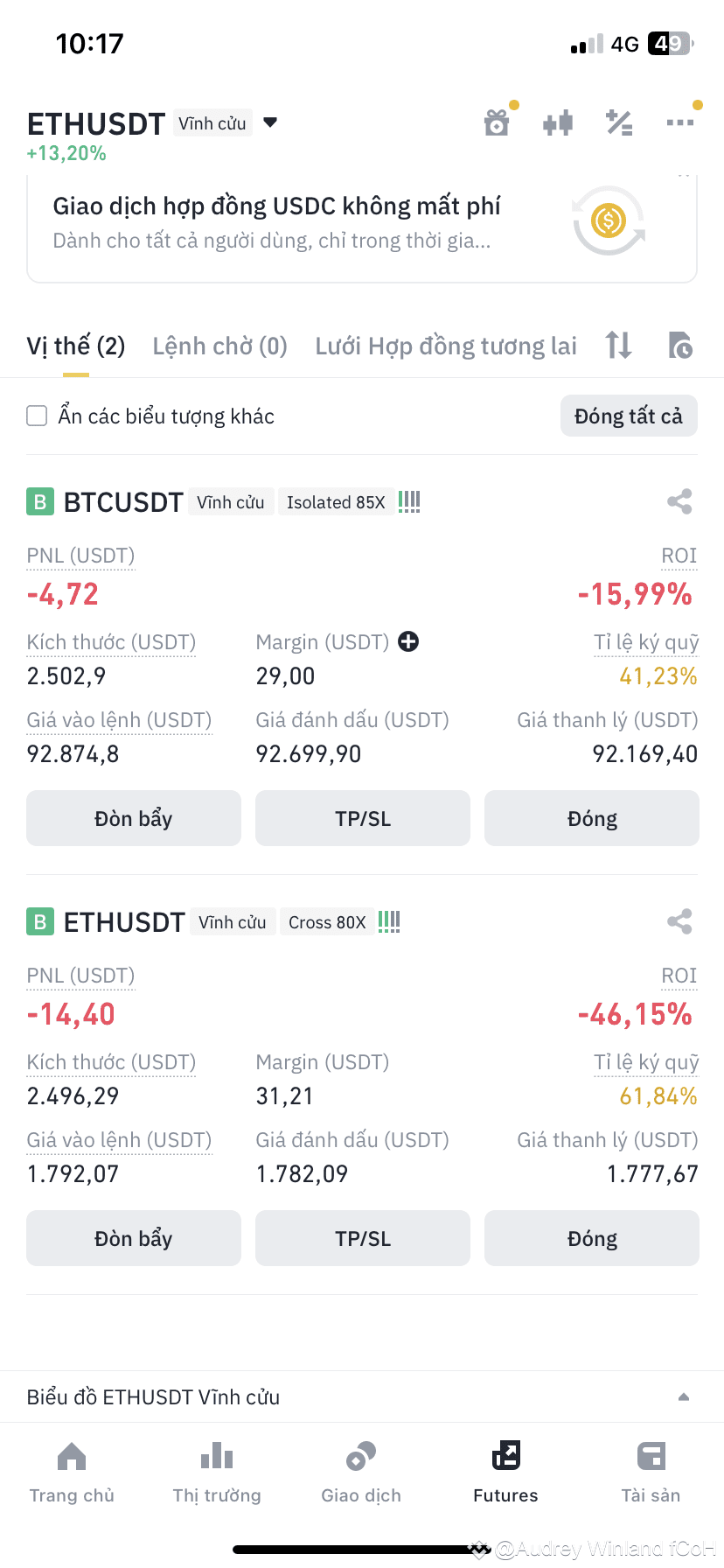This screenshot has width=724, height=1568.
Task: Open the USDC zero-fee promotion banner
Action: click(x=362, y=227)
